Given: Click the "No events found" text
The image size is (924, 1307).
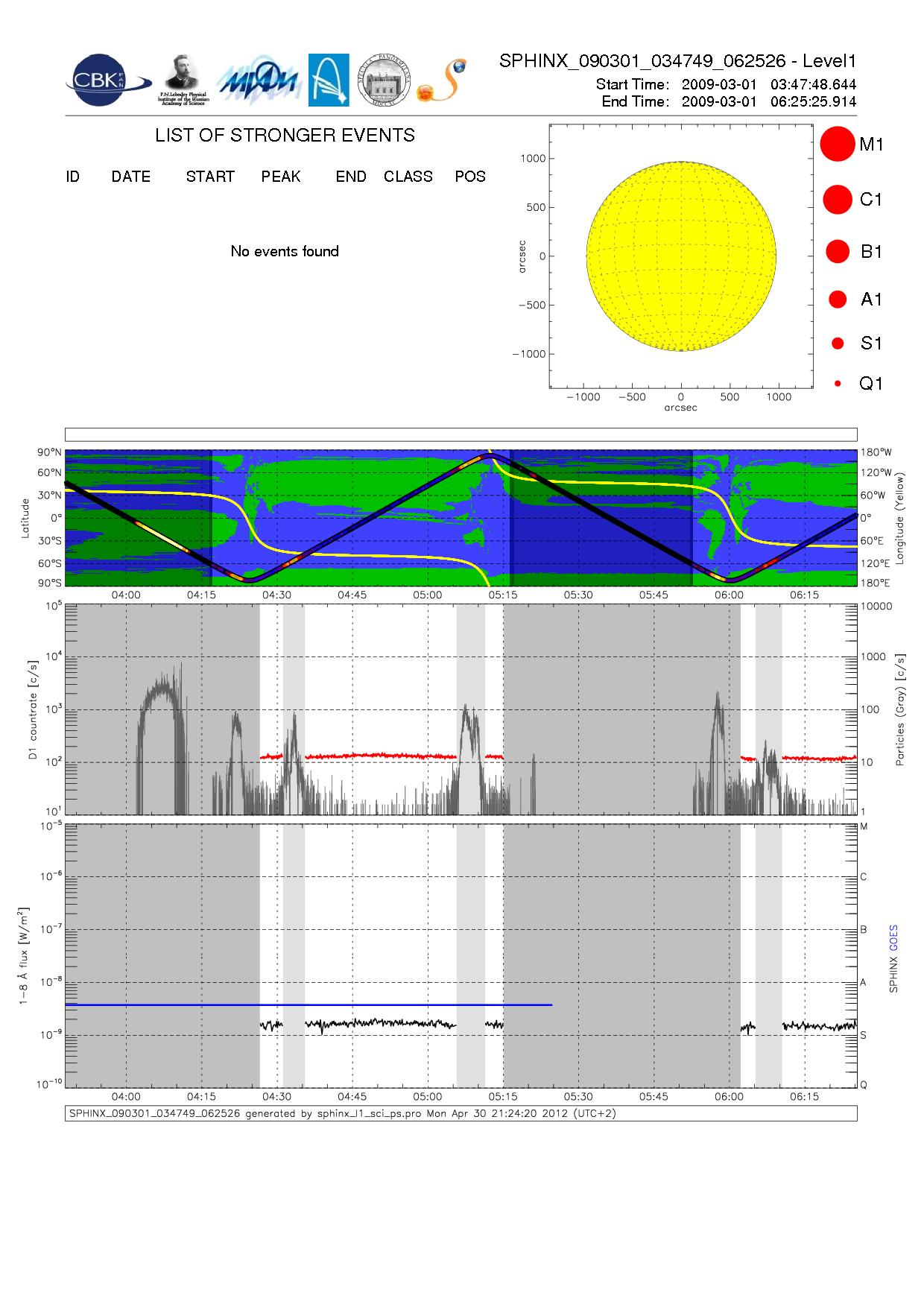Looking at the screenshot, I should click(x=285, y=252).
